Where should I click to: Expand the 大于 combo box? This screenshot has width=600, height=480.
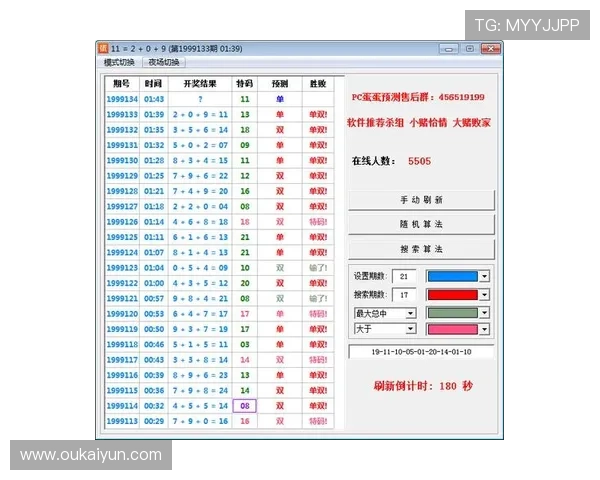411,329
